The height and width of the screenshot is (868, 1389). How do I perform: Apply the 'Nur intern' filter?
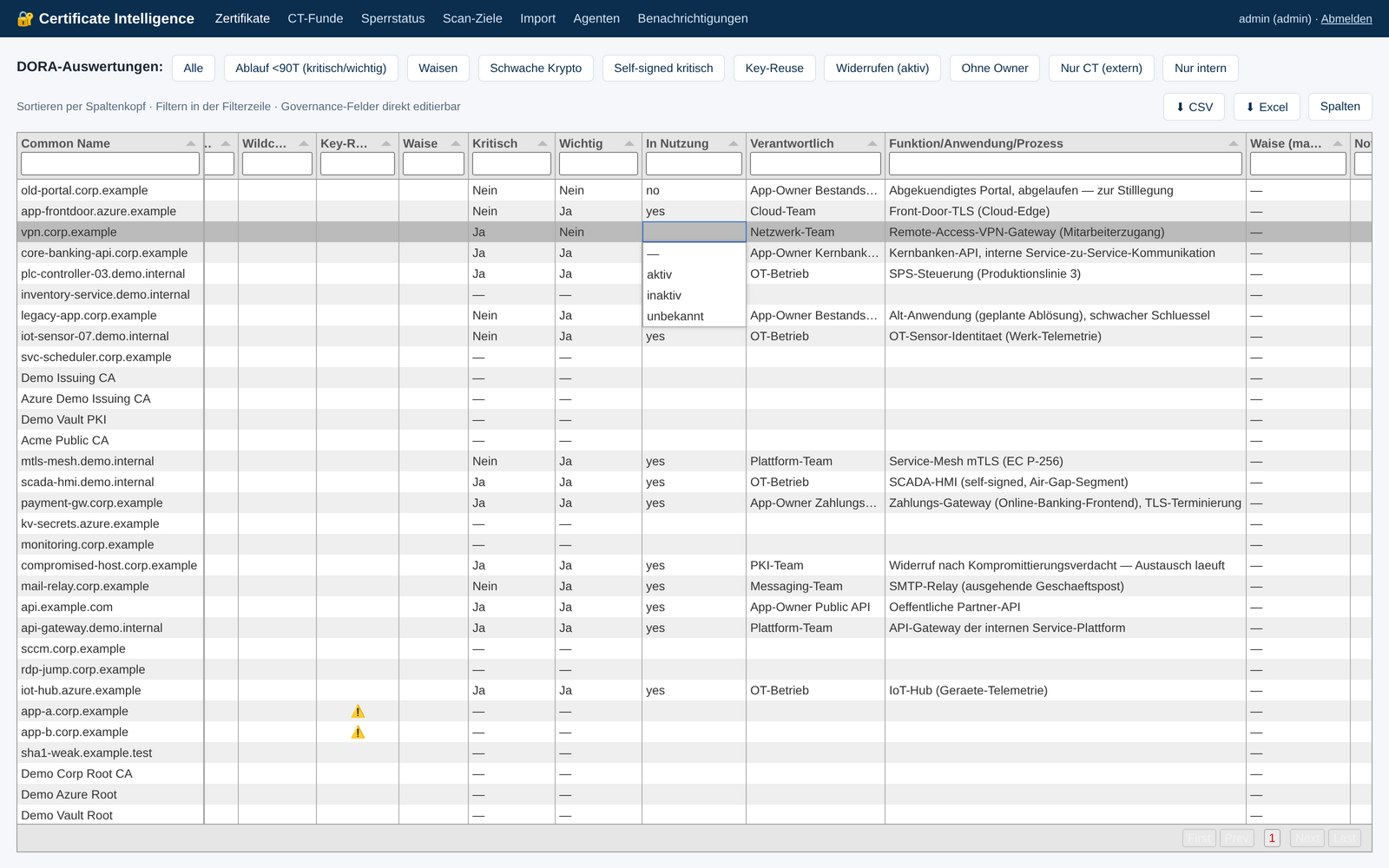pyautogui.click(x=1201, y=68)
